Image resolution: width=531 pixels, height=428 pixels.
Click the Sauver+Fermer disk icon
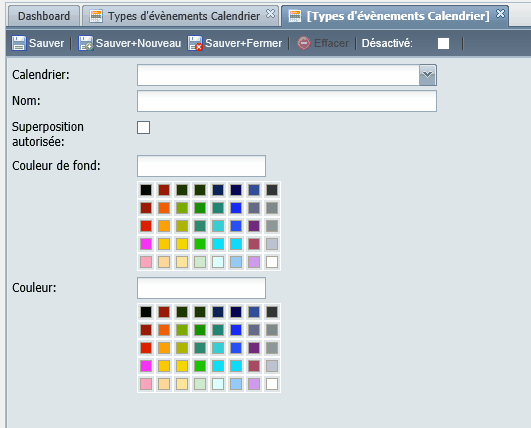(195, 43)
